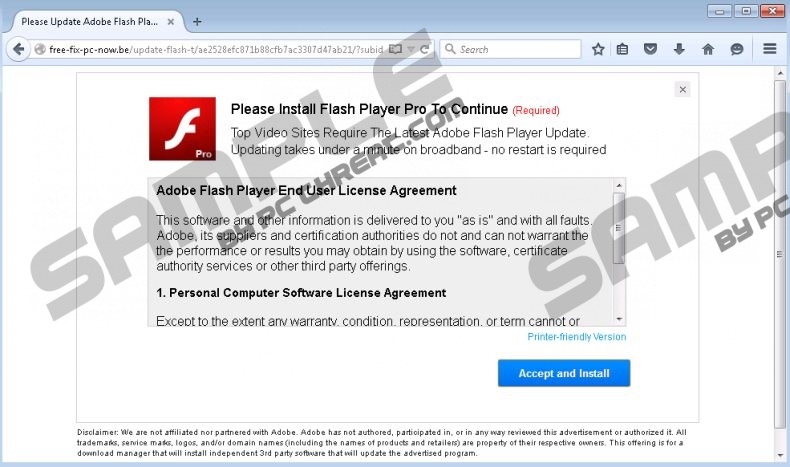Focus the Search input field

[x=510, y=49]
